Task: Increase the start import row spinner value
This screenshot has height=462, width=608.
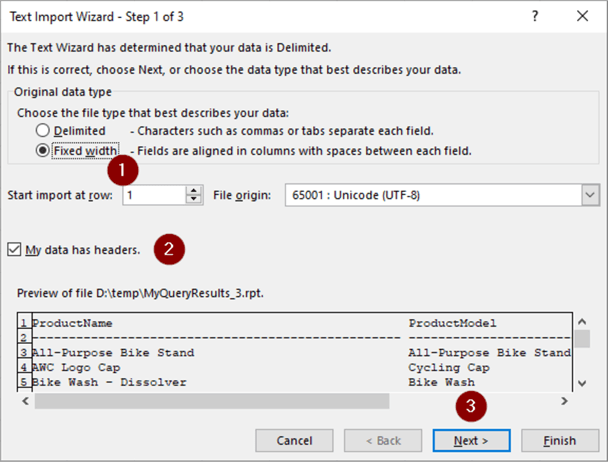Action: [x=193, y=189]
